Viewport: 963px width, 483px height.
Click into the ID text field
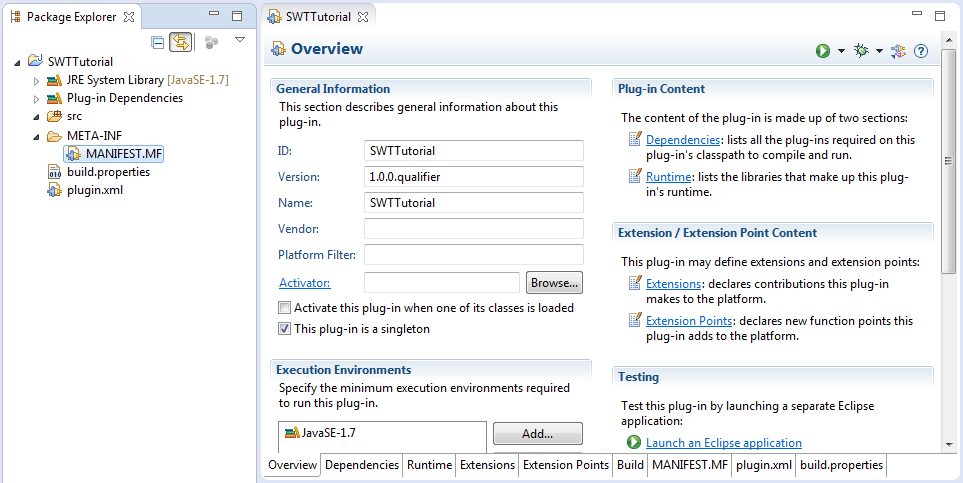474,151
